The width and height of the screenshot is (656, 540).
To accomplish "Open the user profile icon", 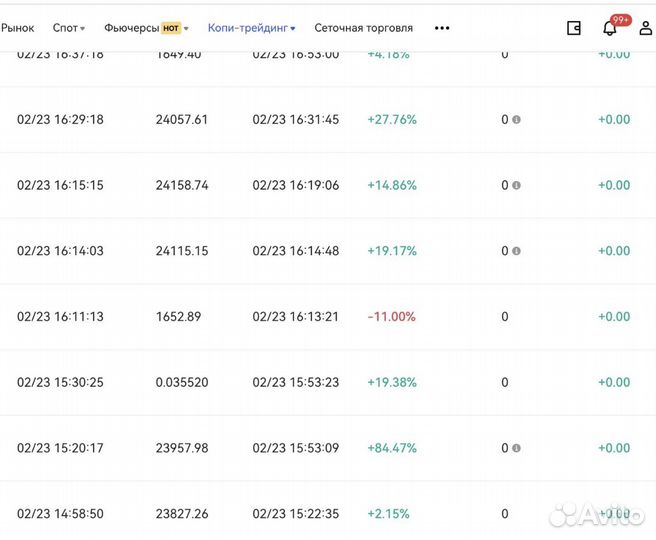I will click(646, 28).
